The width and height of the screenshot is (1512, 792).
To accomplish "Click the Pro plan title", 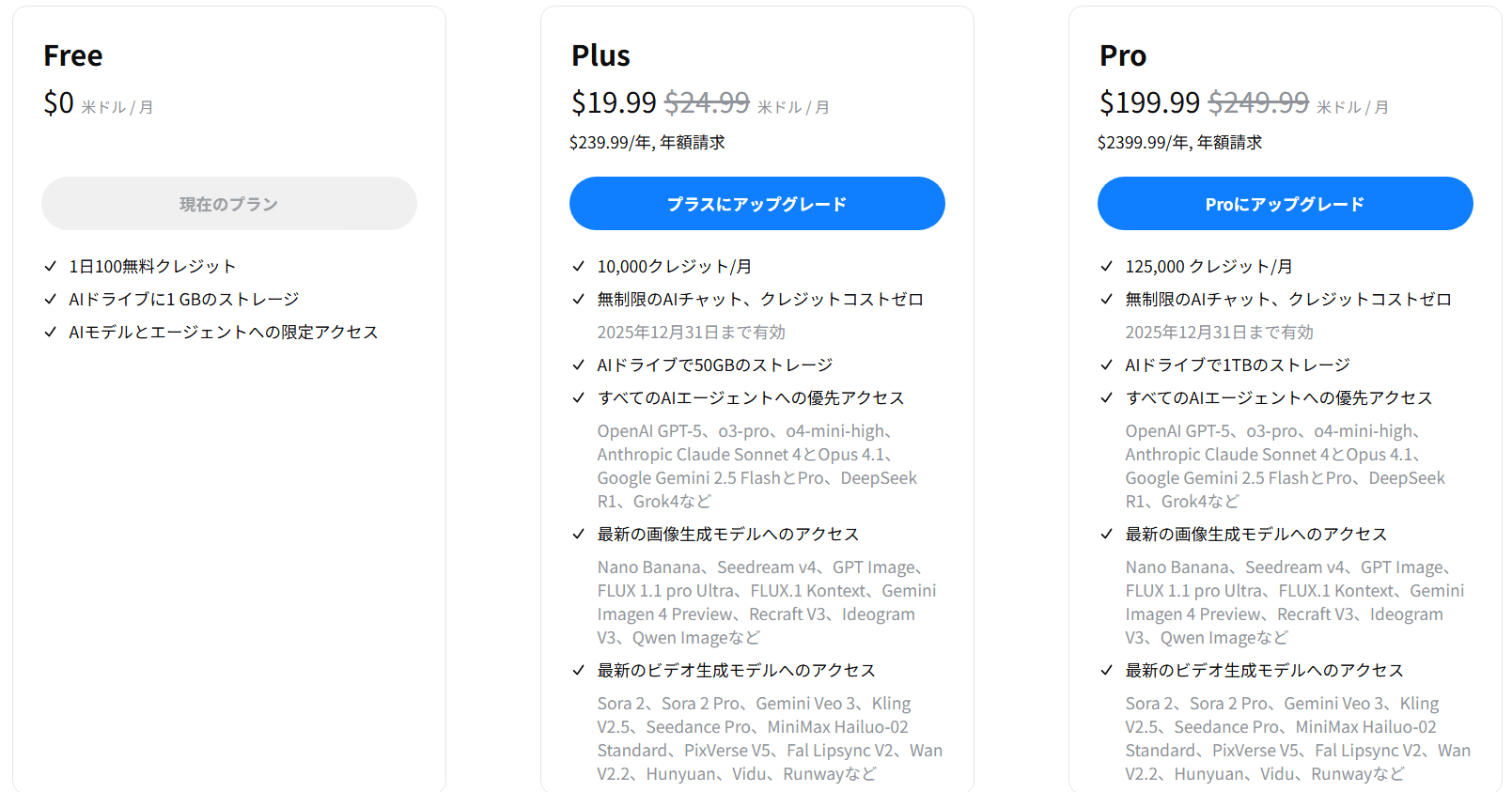I will [x=1123, y=55].
